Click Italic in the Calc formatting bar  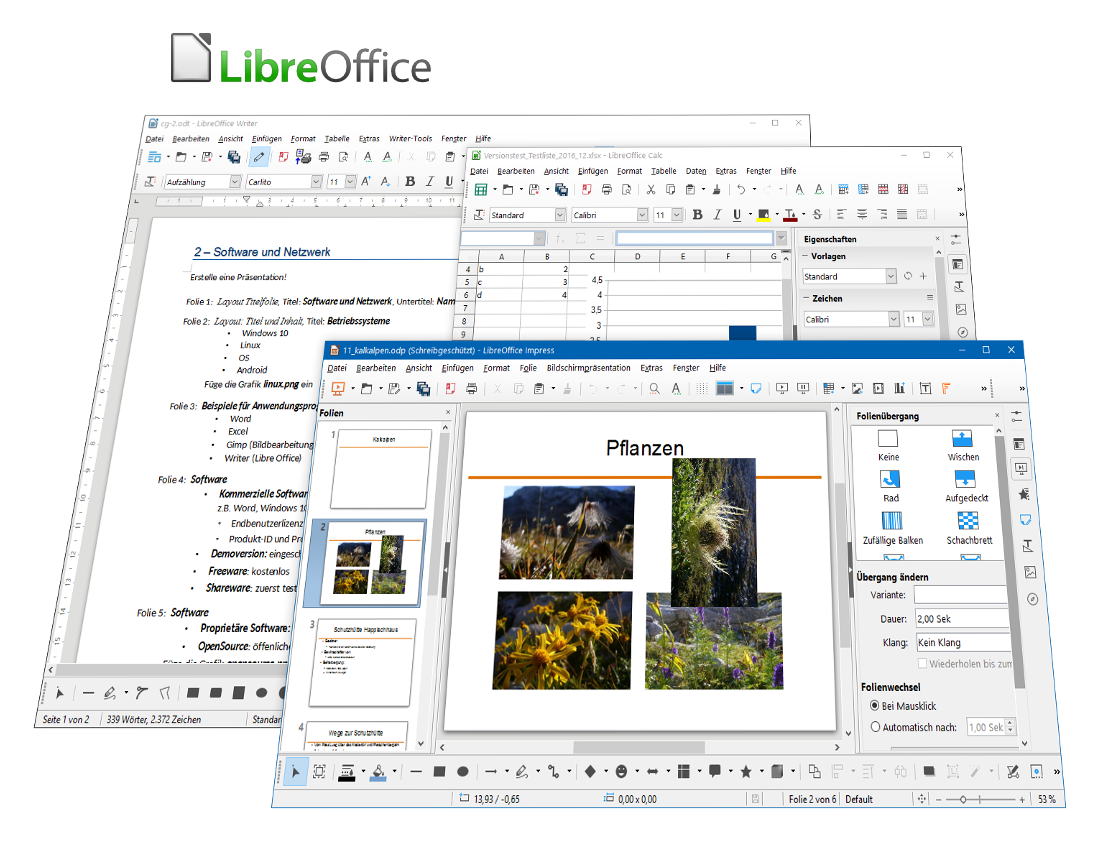pos(717,215)
